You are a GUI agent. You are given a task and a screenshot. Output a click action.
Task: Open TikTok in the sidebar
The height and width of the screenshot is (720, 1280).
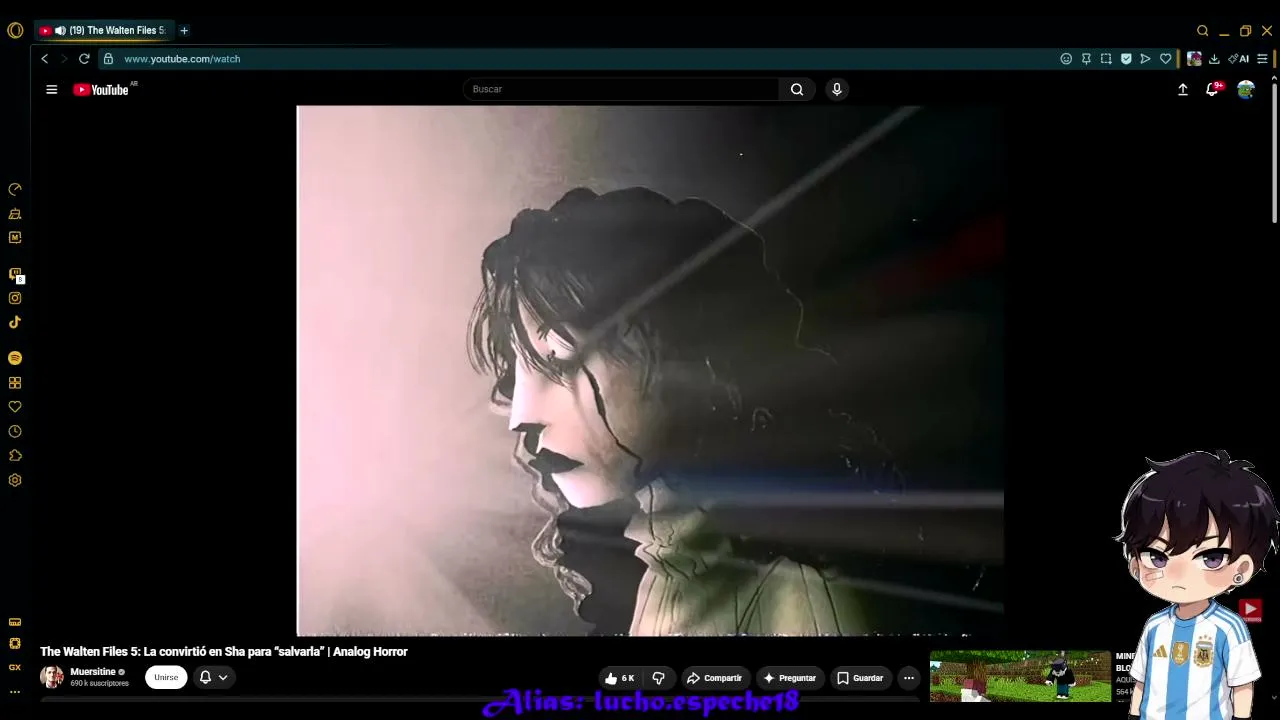[x=15, y=322]
